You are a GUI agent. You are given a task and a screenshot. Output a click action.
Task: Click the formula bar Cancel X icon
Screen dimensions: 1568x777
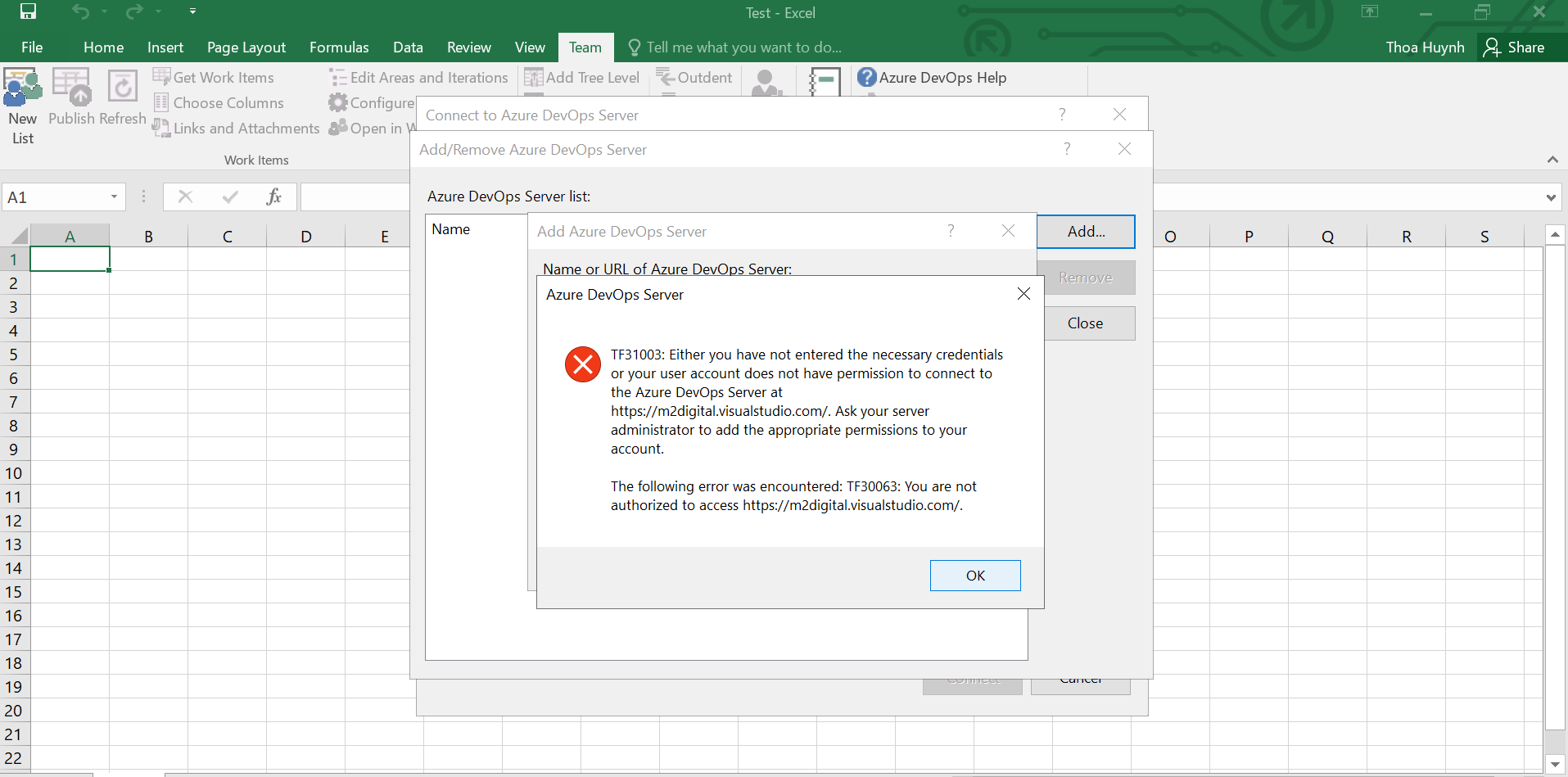coord(186,197)
